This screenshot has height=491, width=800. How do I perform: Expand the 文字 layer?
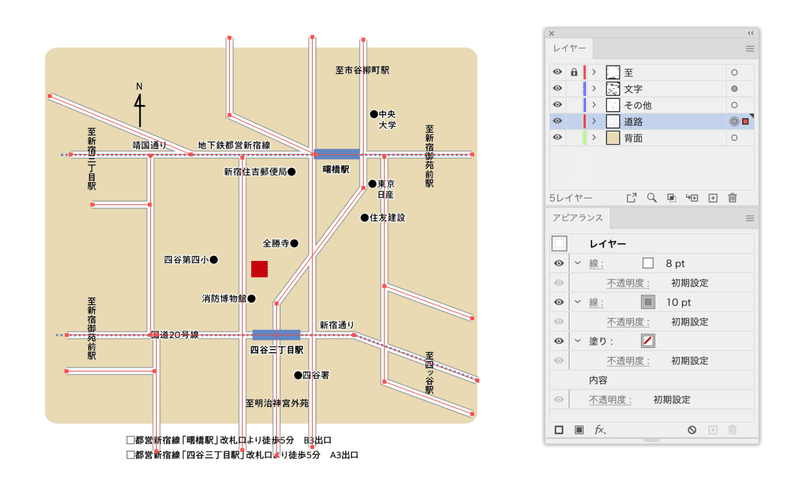pyautogui.click(x=594, y=89)
